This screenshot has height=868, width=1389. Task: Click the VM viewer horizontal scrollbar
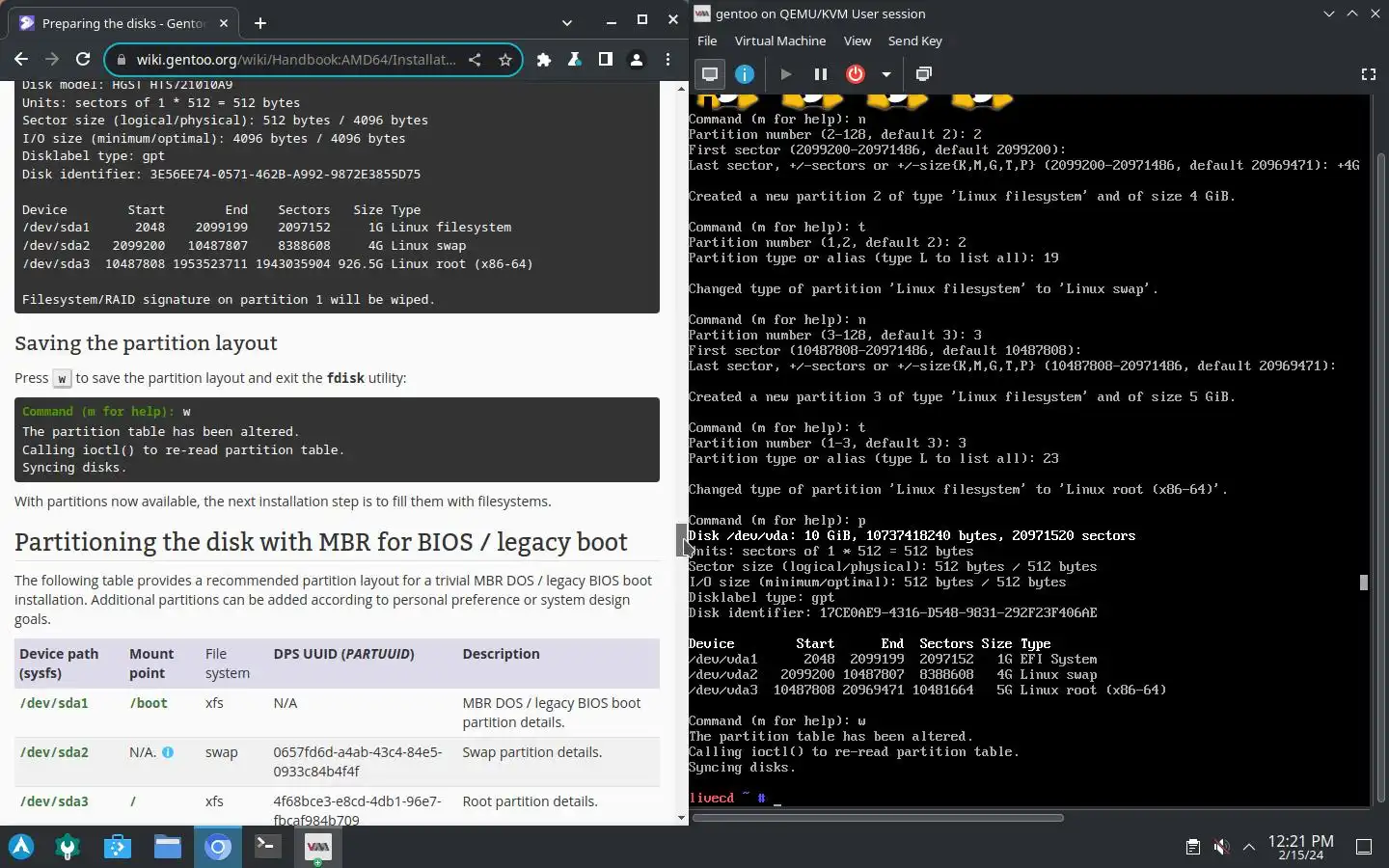click(878, 818)
